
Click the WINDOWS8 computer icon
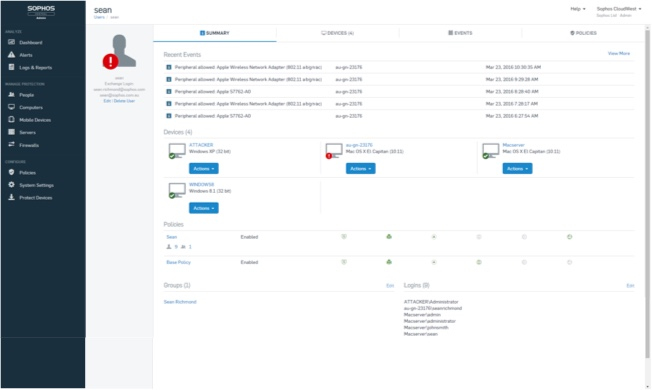[x=177, y=190]
